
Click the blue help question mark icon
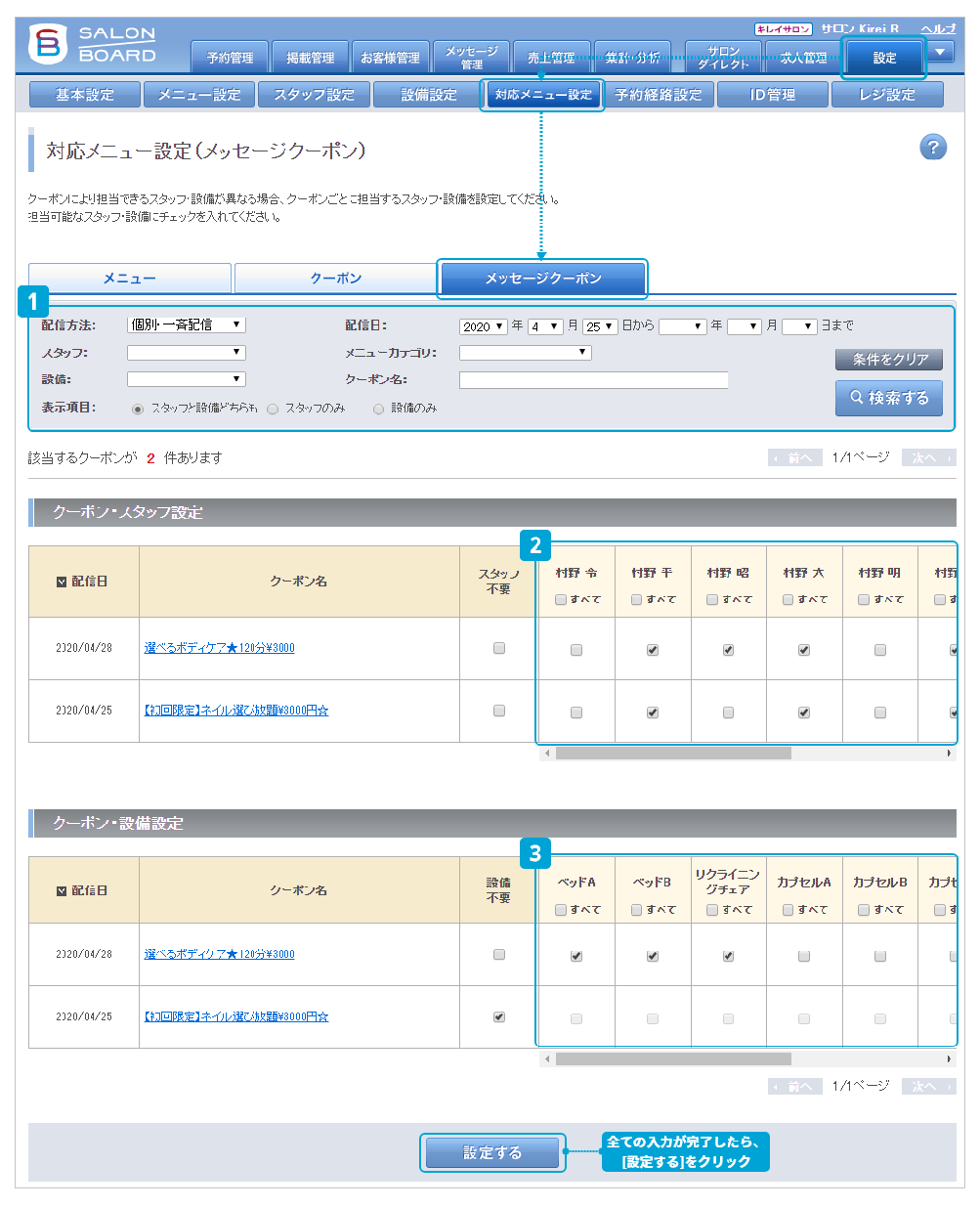pos(932,148)
